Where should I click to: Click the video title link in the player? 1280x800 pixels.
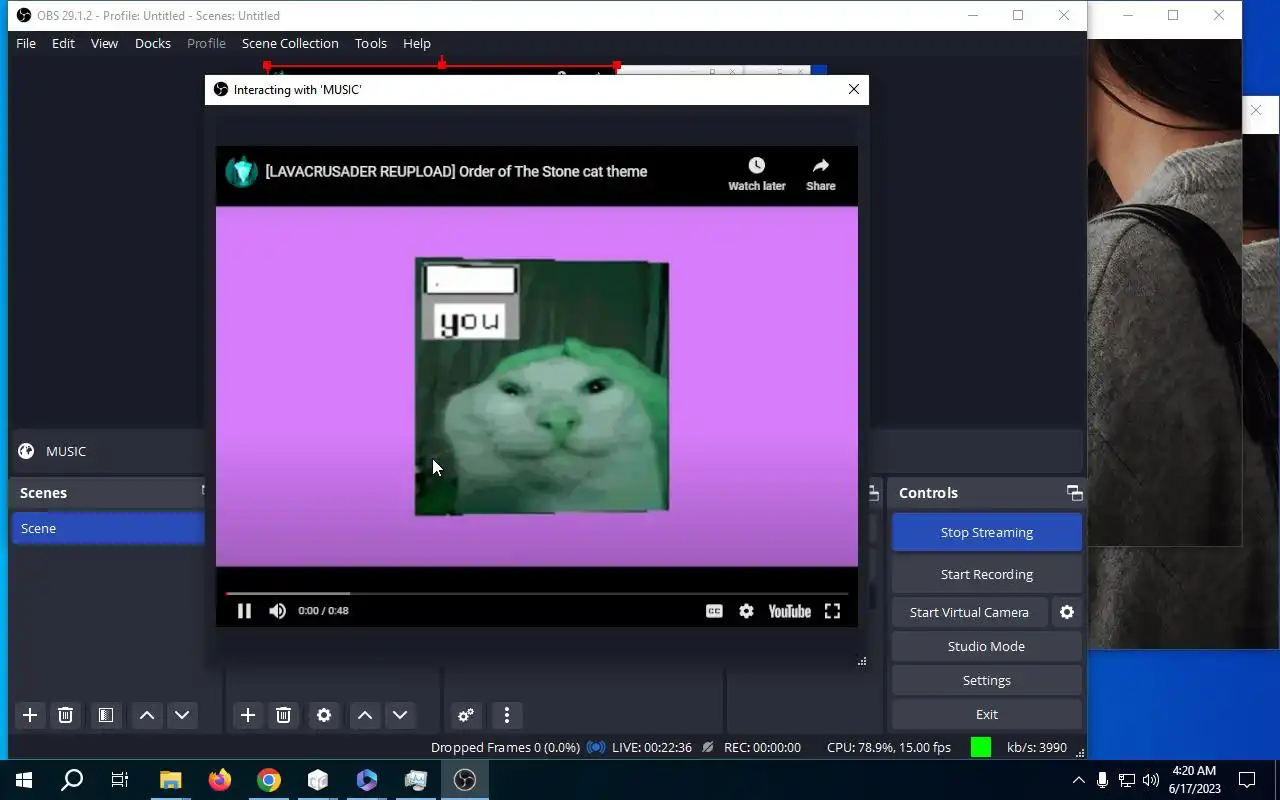pos(456,171)
